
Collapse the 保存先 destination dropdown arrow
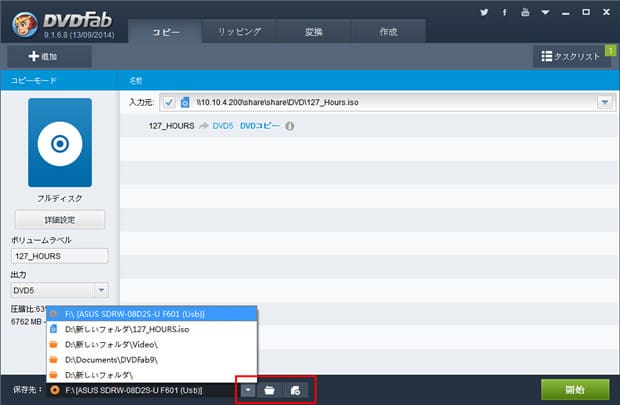(x=246, y=390)
